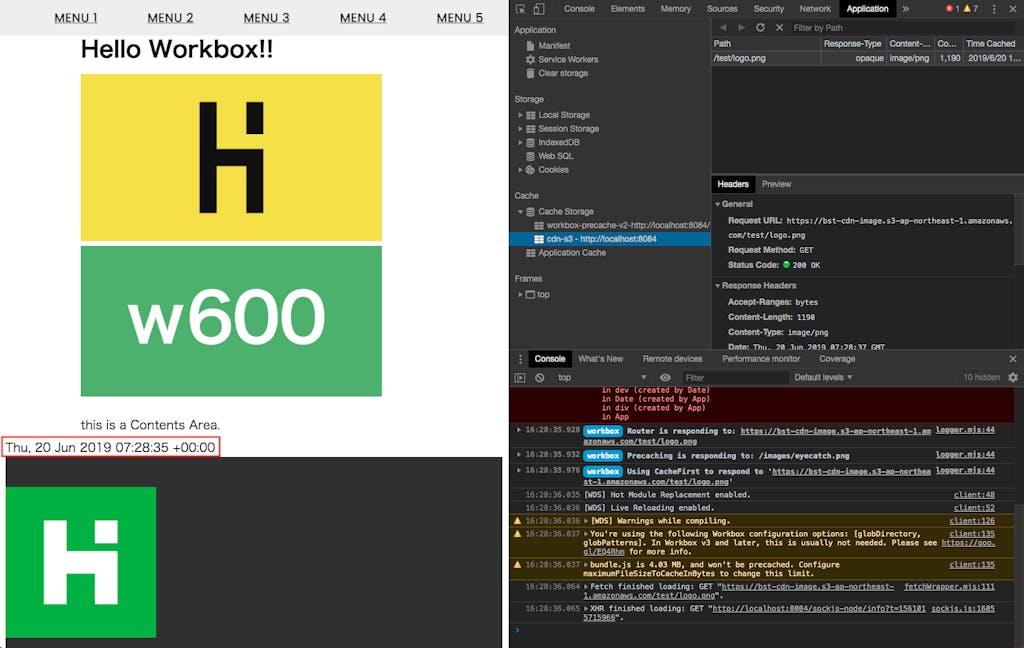Go to the previous cache page arrow

(x=723, y=27)
